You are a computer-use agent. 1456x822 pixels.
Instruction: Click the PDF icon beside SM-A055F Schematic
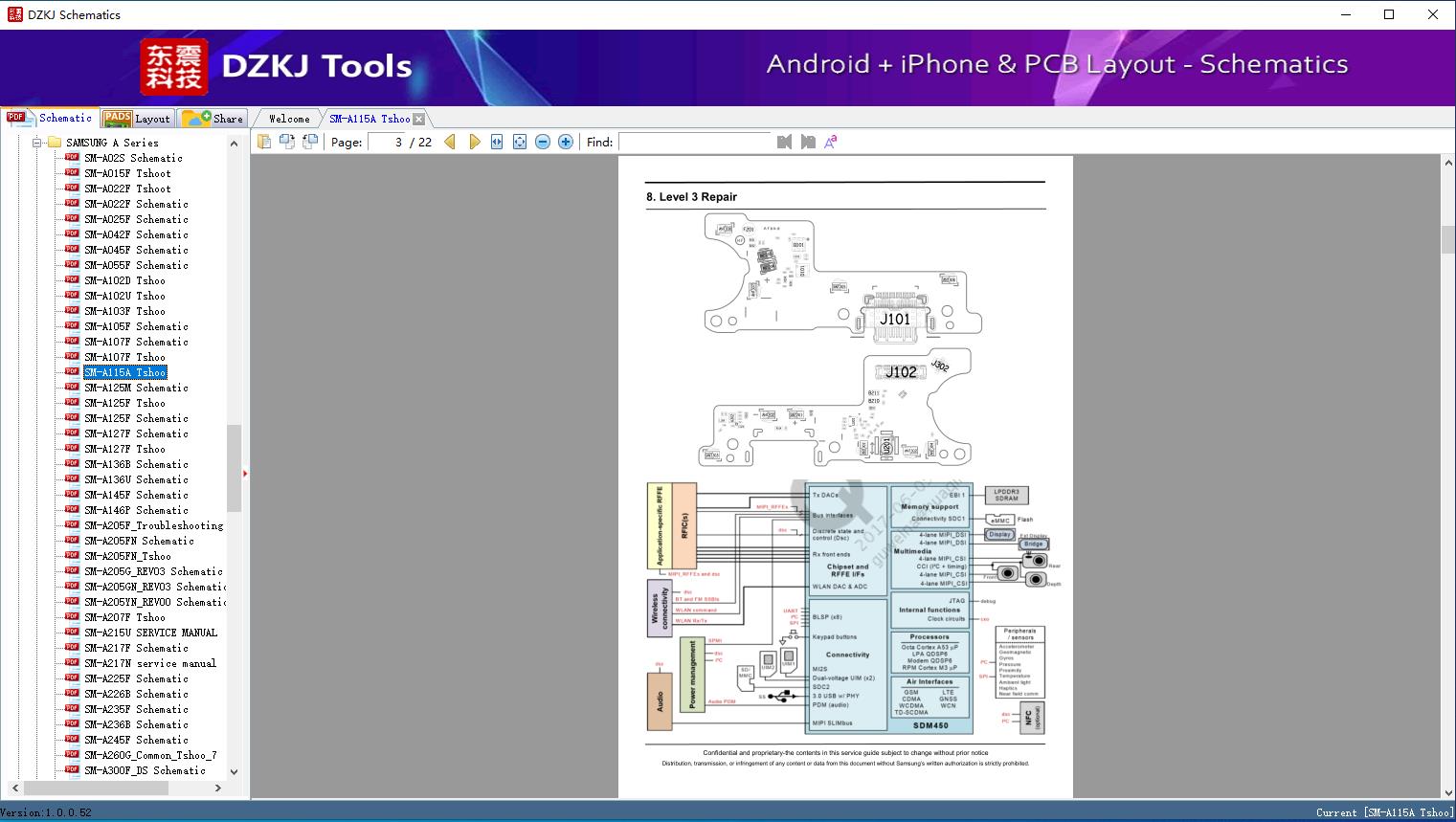pos(72,265)
